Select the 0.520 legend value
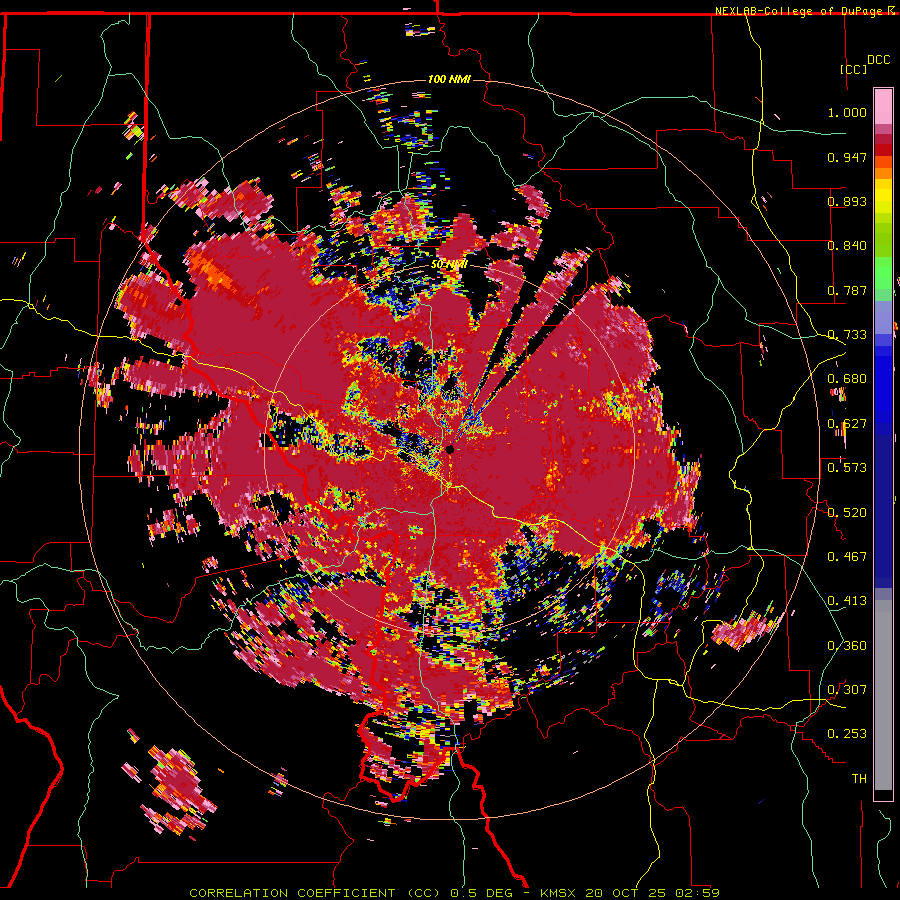This screenshot has width=900, height=900. [847, 512]
